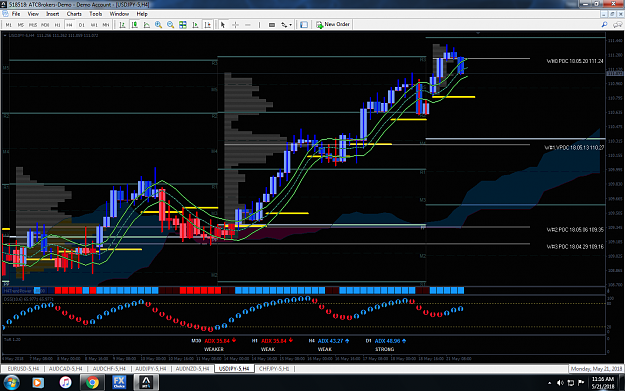Open the arrows objects dropdown
This screenshot has width=625, height=391.
click(x=286, y=25)
